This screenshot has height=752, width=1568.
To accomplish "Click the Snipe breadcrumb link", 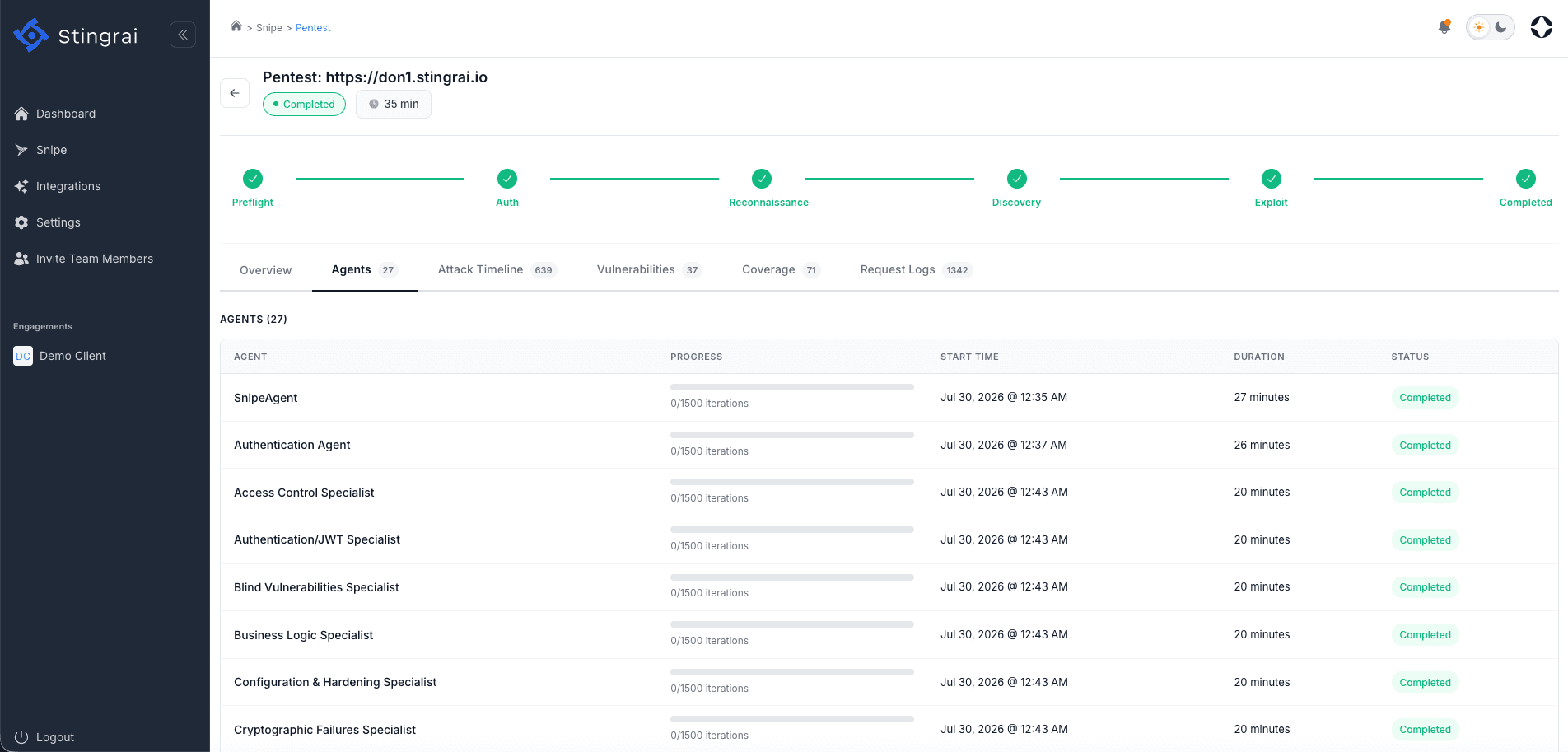I will pos(269,28).
